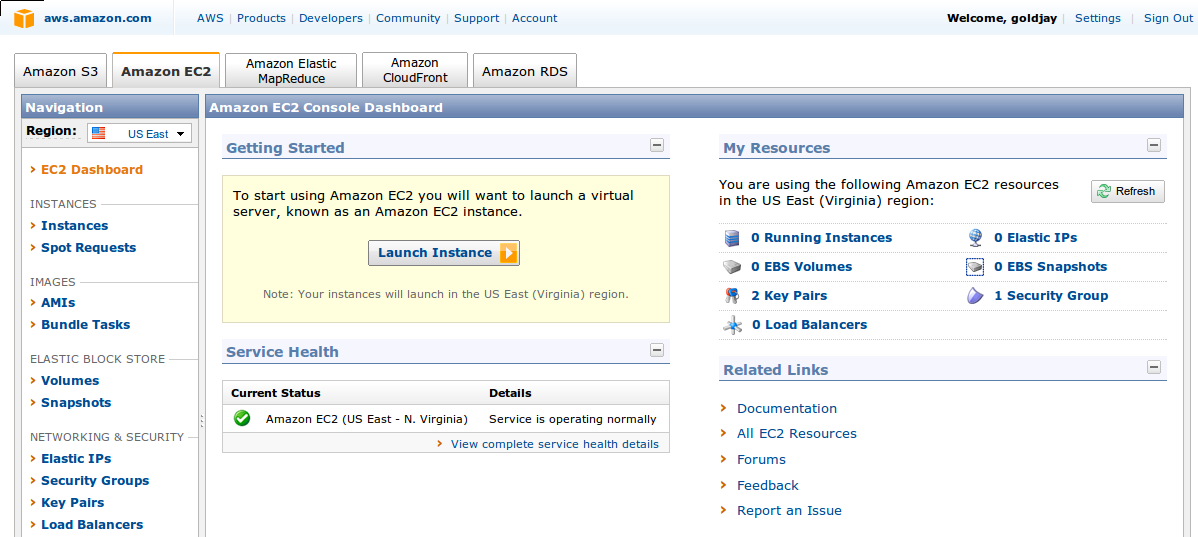The image size is (1198, 537).
Task: Click the 0 Running Instances link
Action: tap(821, 238)
